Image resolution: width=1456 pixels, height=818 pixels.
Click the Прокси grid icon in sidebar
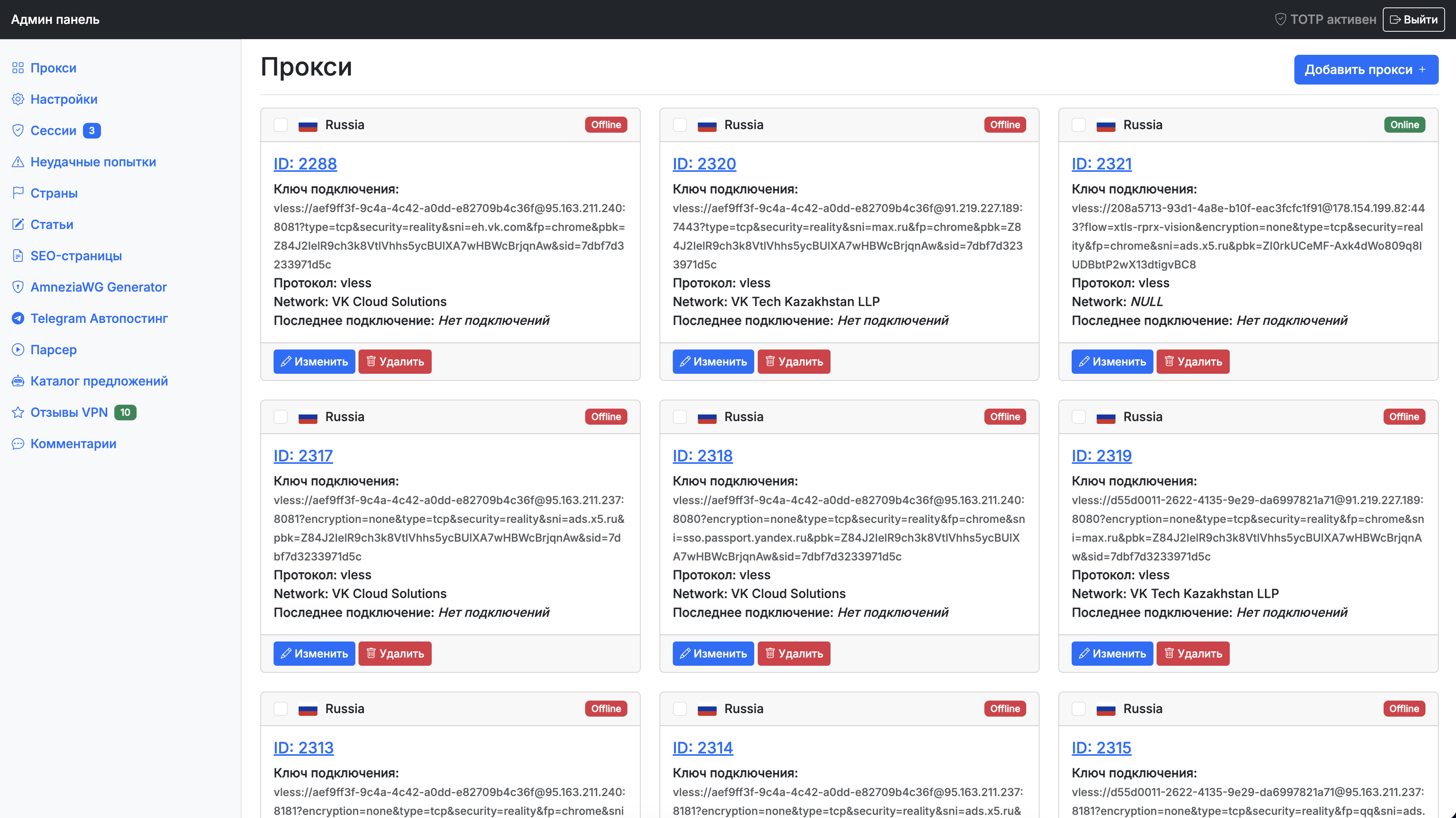(18, 68)
